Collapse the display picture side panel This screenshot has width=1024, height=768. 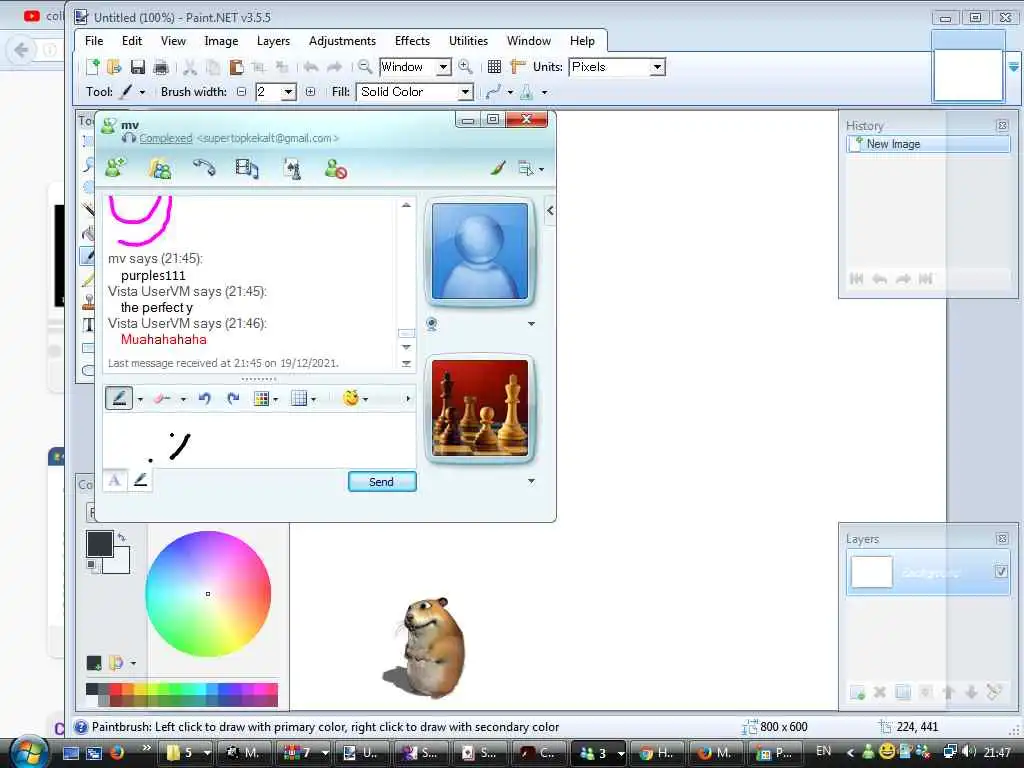point(550,210)
